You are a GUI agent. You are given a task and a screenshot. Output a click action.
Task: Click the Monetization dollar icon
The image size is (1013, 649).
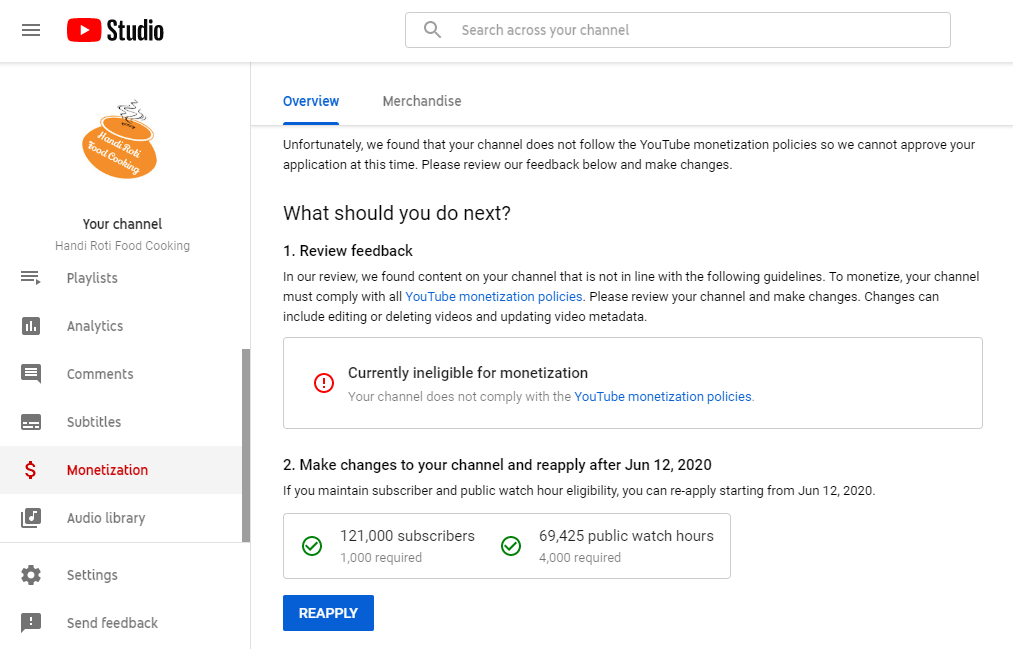(x=31, y=470)
